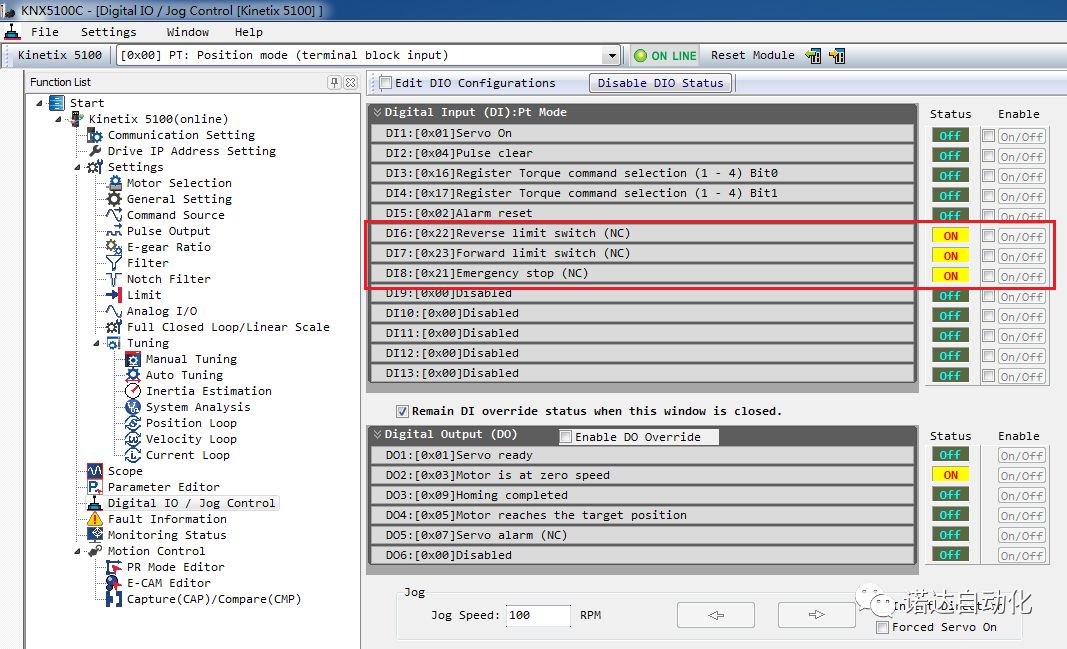Click Reset Module in the toolbar
The width and height of the screenshot is (1067, 649).
[753, 55]
